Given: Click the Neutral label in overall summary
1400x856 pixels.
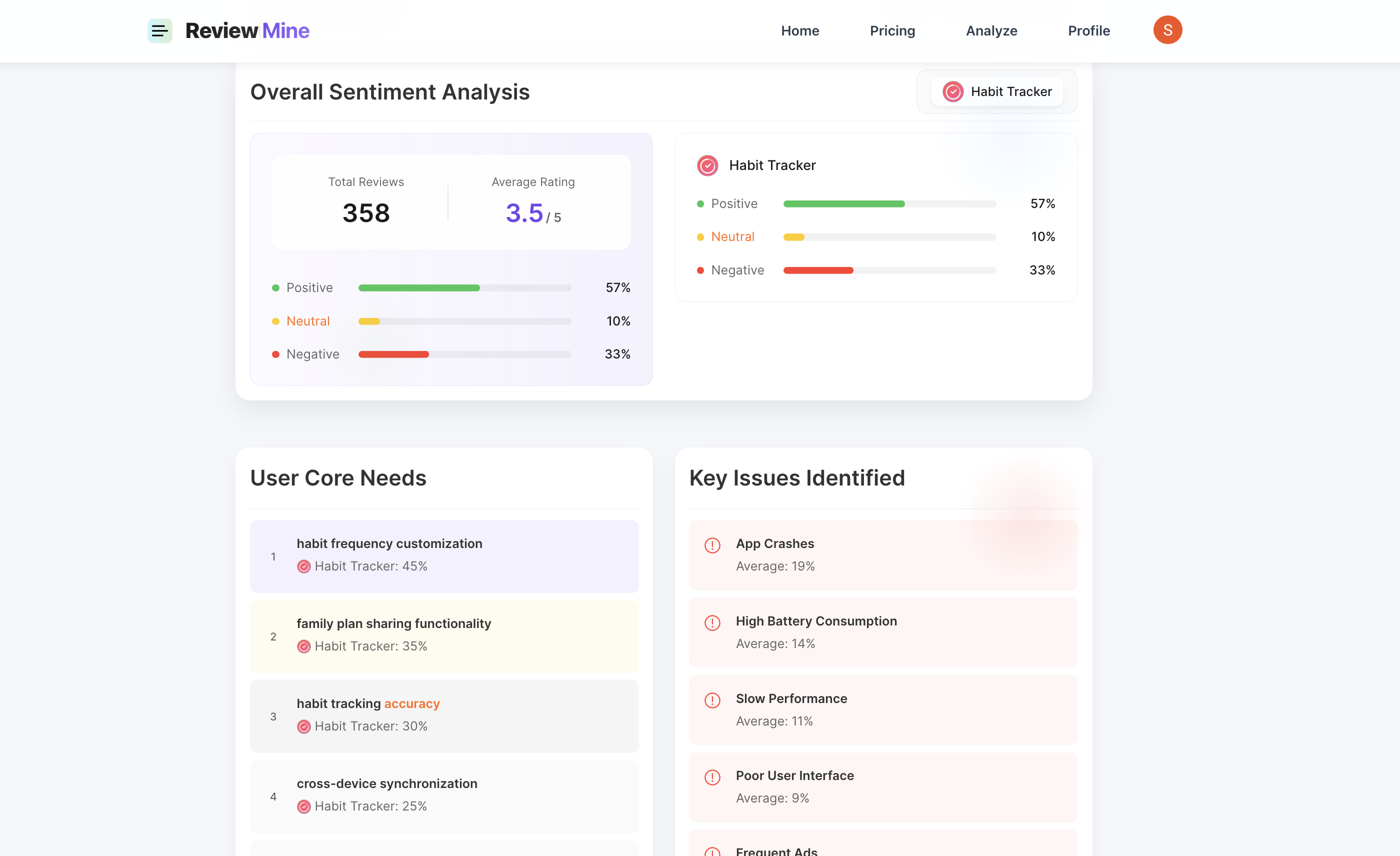Looking at the screenshot, I should click(308, 321).
